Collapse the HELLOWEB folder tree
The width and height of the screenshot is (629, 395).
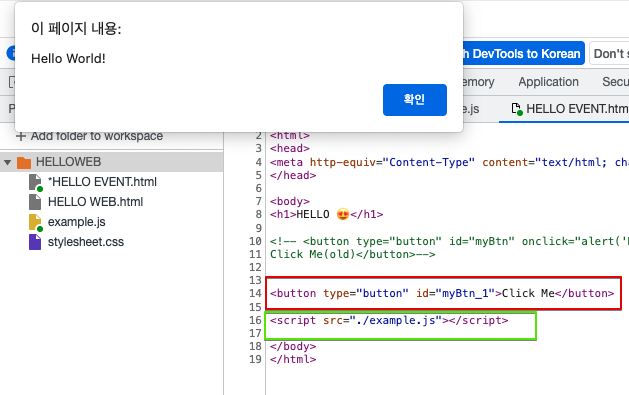(x=7, y=162)
